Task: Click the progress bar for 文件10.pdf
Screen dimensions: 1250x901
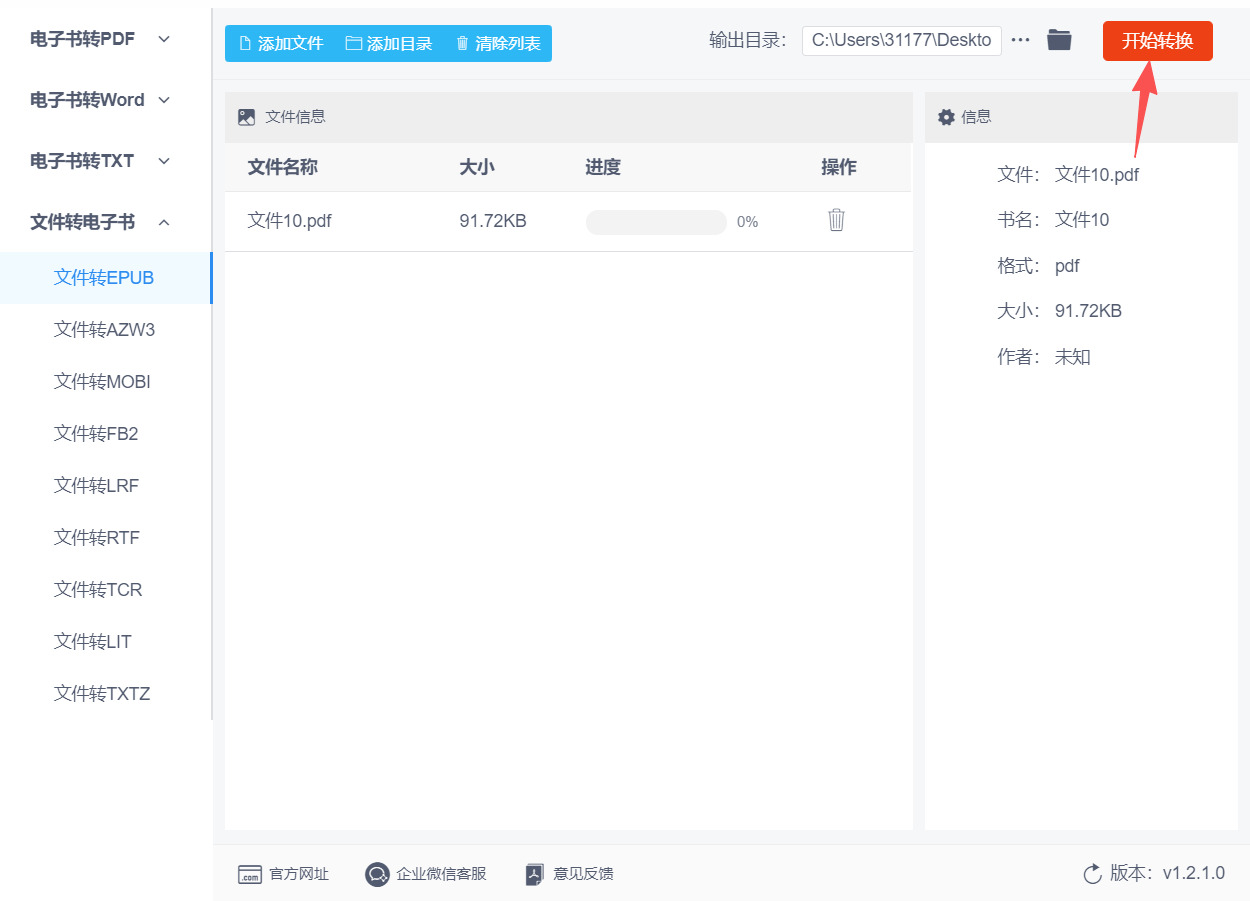Action: pos(656,221)
